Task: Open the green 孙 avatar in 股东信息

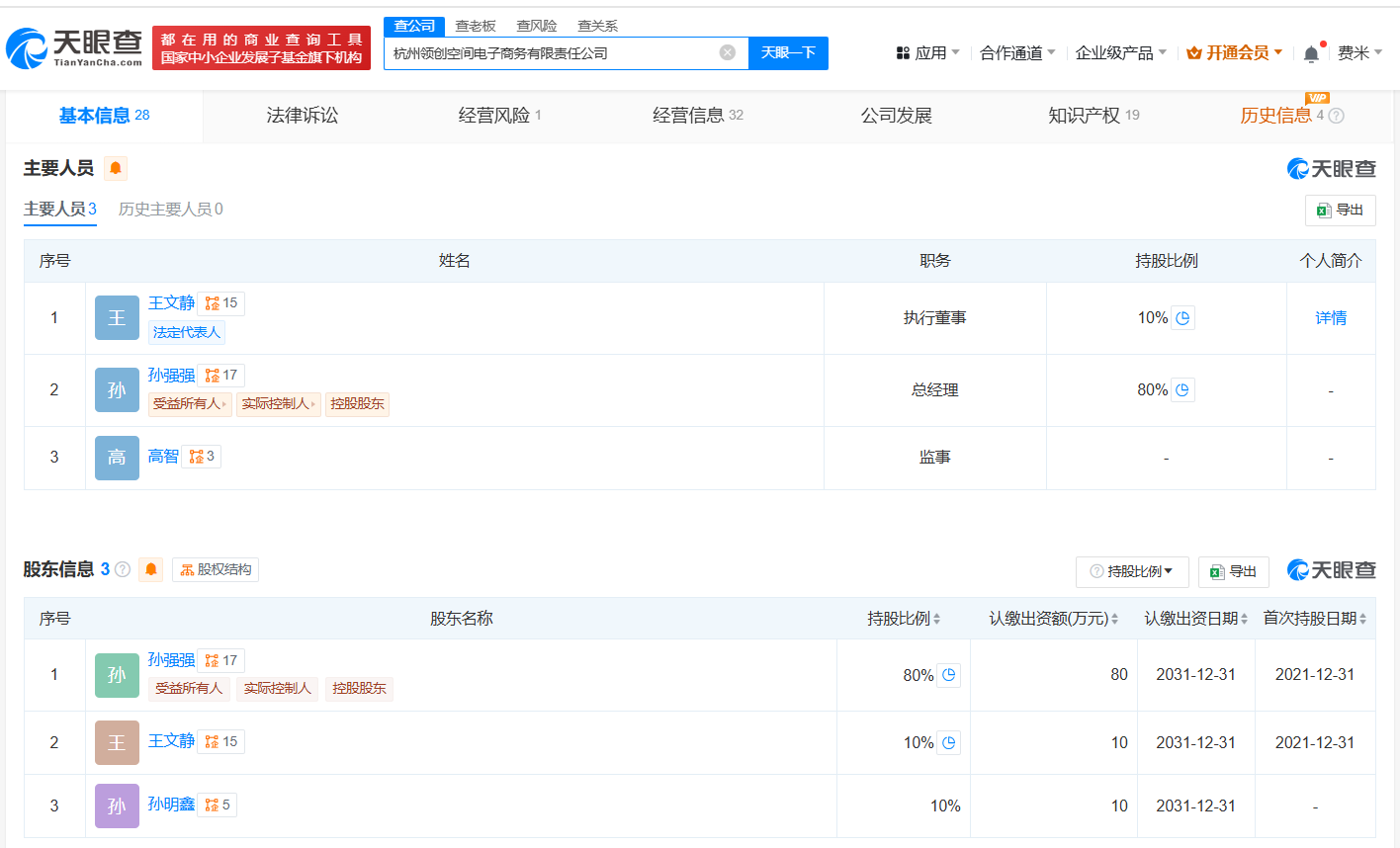Action: [x=117, y=675]
